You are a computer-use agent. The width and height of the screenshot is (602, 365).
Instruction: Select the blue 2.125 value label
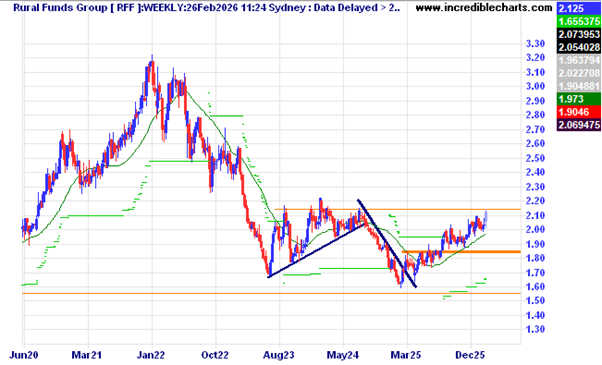click(579, 8)
